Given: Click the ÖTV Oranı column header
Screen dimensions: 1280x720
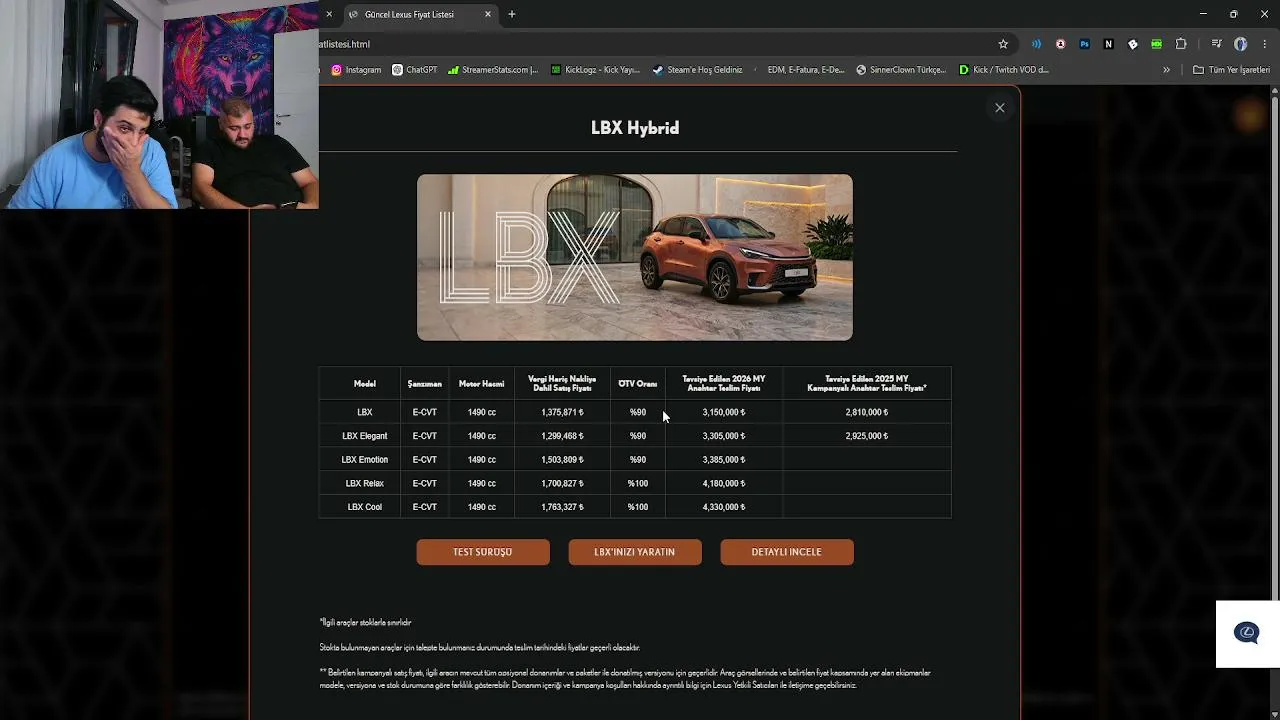Looking at the screenshot, I should pos(638,384).
